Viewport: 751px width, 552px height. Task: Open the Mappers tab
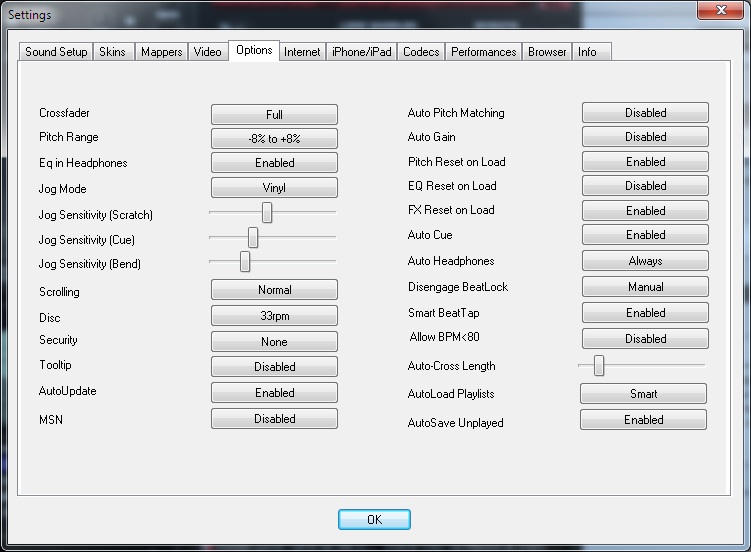[161, 52]
